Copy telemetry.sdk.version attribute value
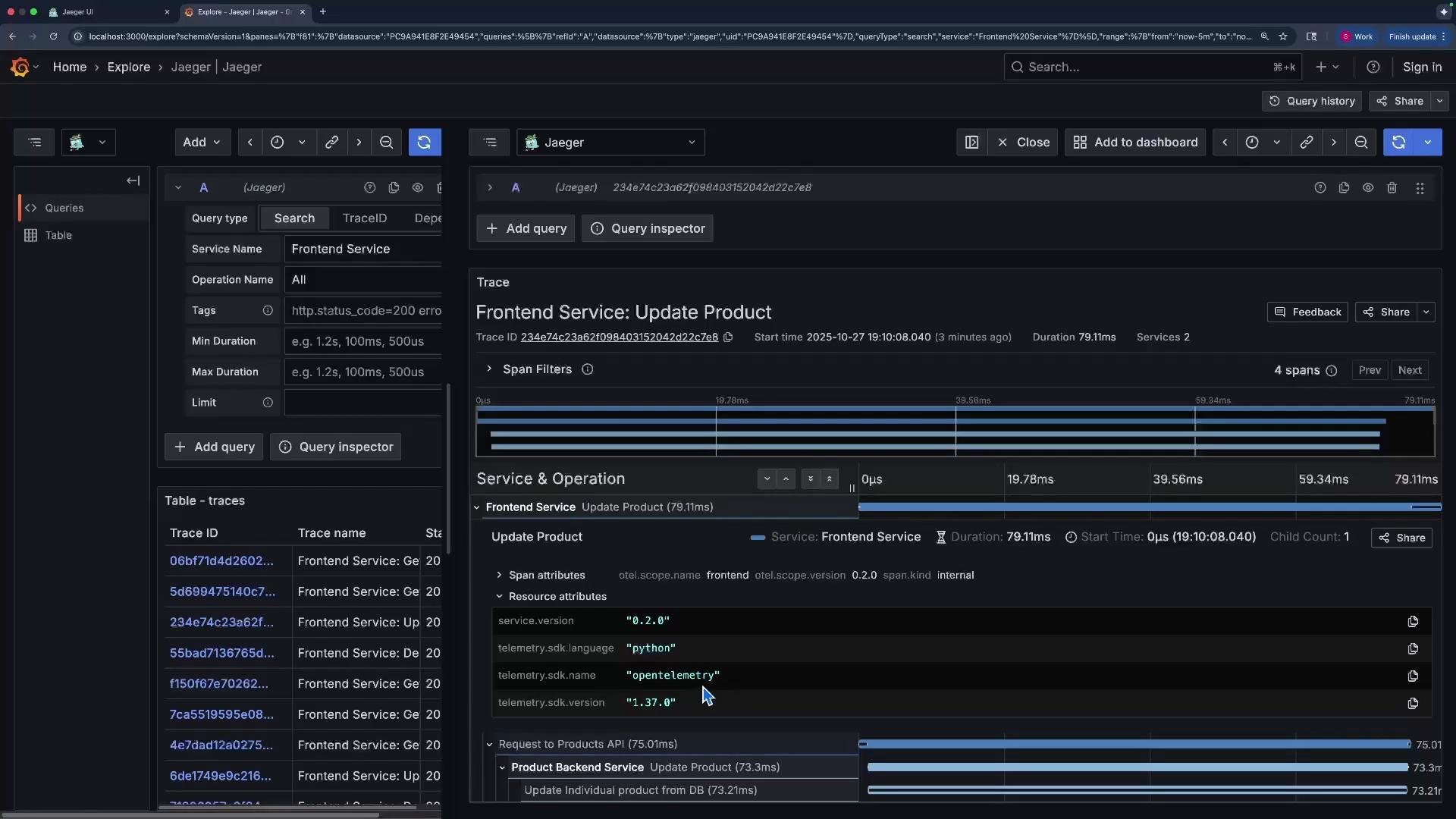The width and height of the screenshot is (1456, 819). click(x=1413, y=703)
